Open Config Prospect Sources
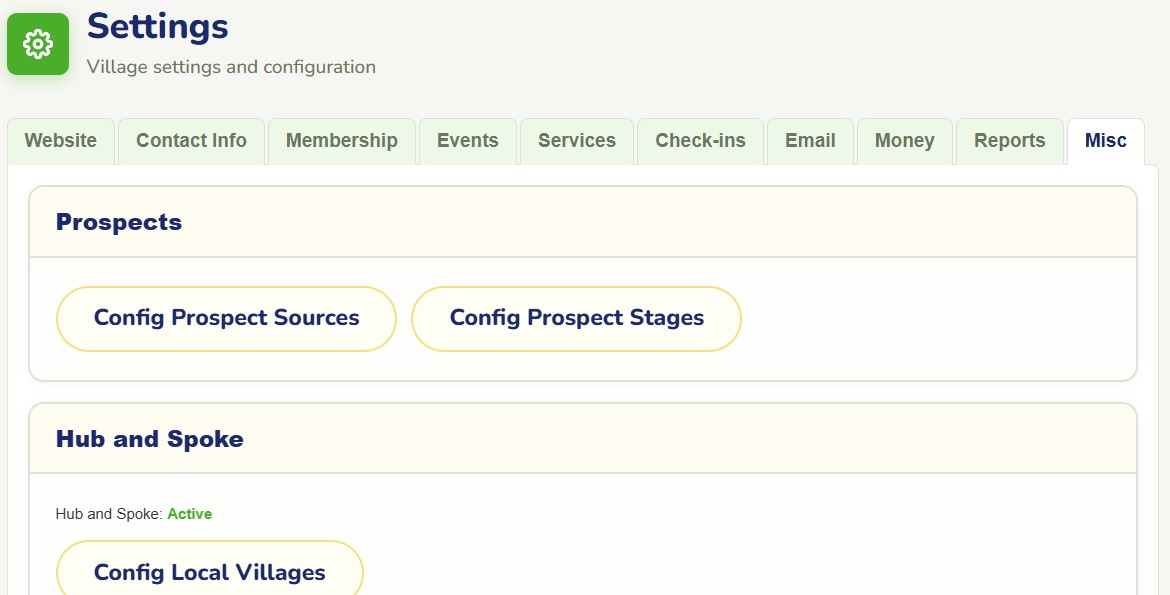The height and width of the screenshot is (595, 1170). (x=226, y=319)
